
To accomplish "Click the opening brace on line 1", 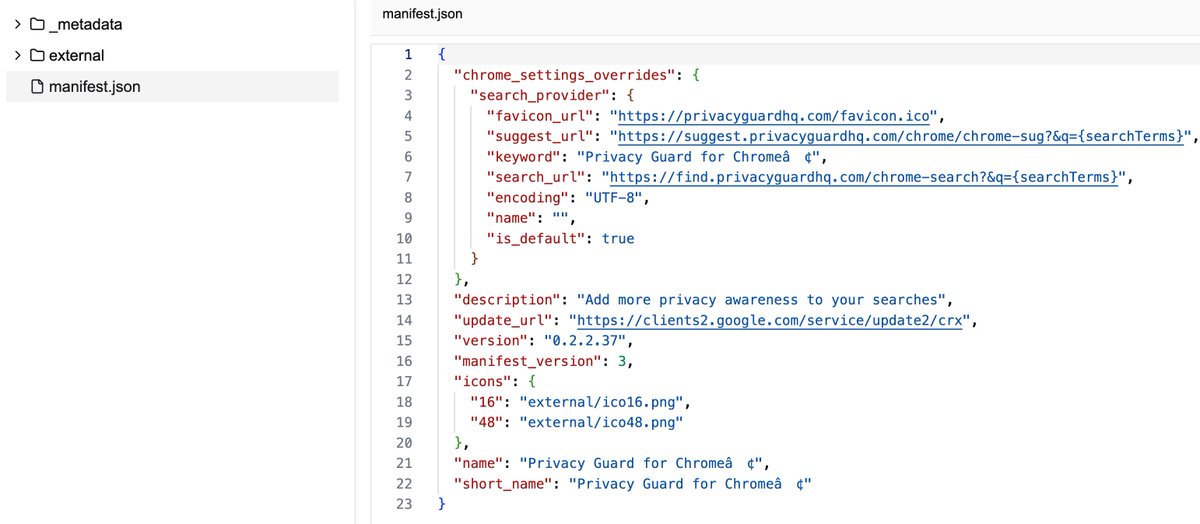I will point(441,54).
